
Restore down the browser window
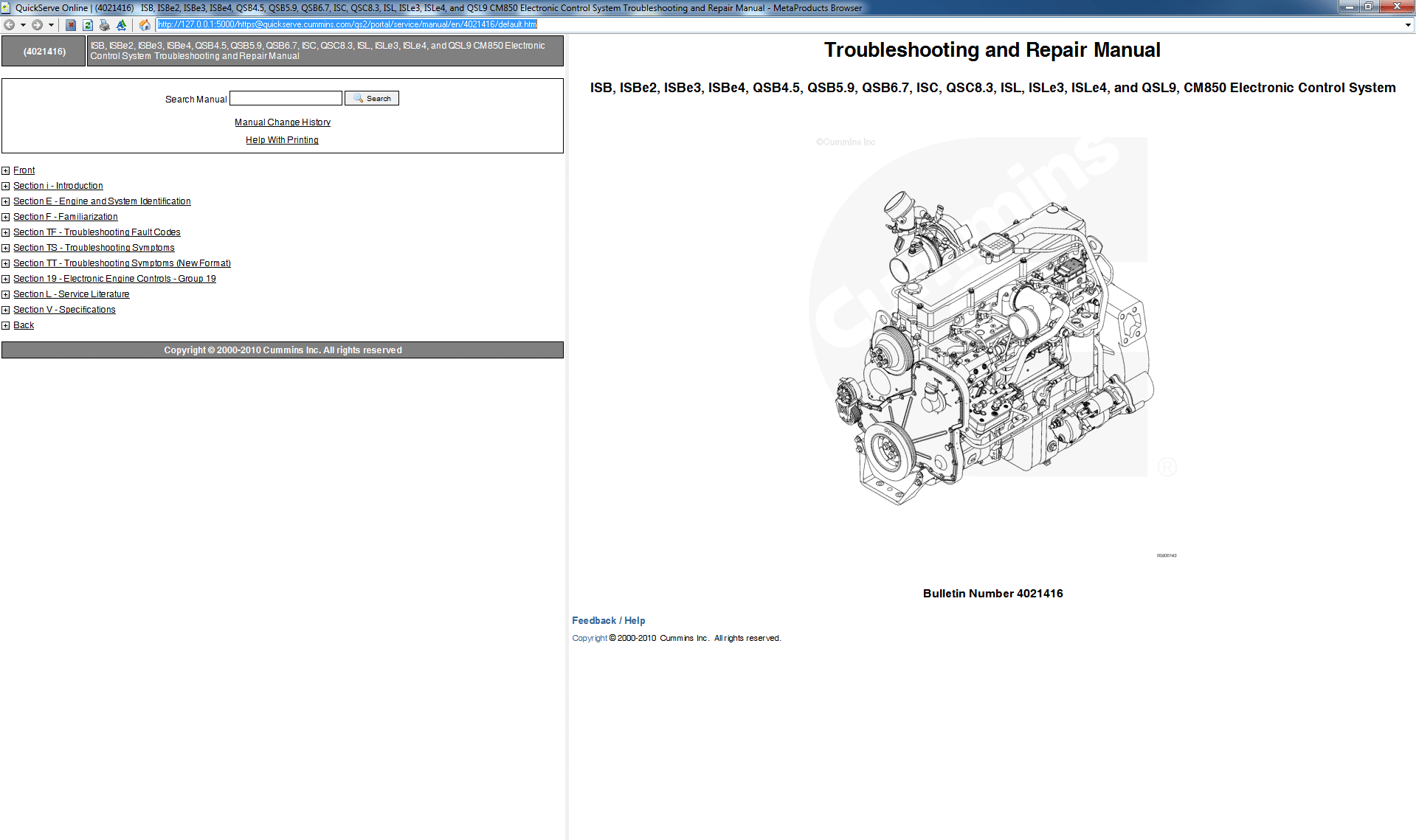point(1368,7)
